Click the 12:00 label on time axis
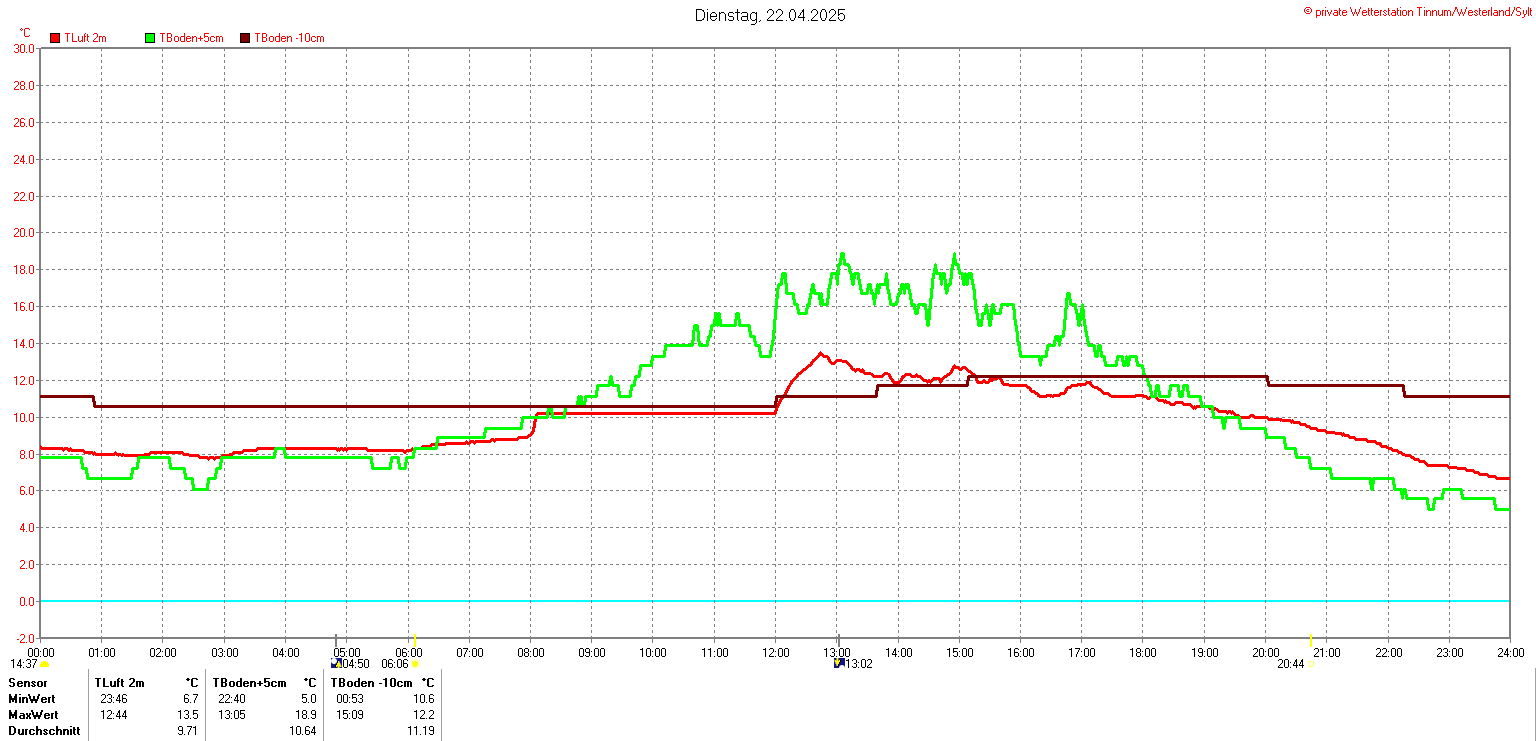Image resolution: width=1536 pixels, height=741 pixels. [x=776, y=653]
